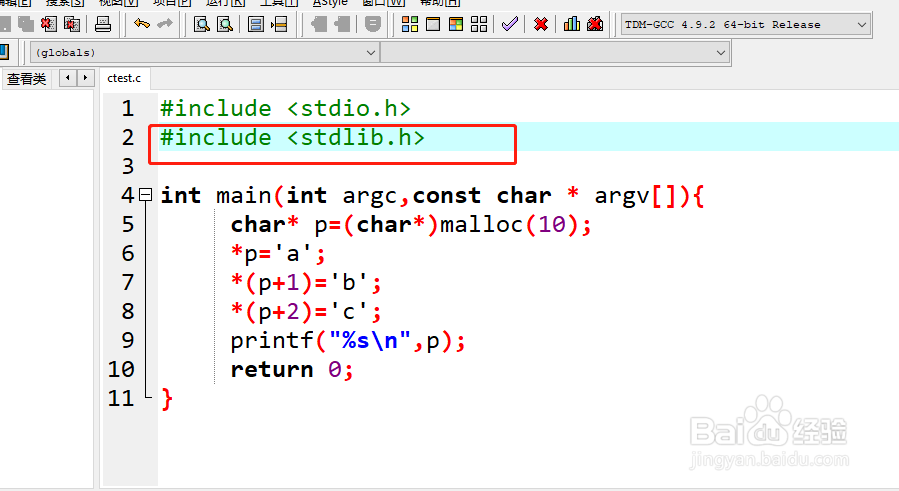Image resolution: width=899 pixels, height=491 pixels.
Task: Open Find with the magnifier icon
Action: tap(202, 24)
